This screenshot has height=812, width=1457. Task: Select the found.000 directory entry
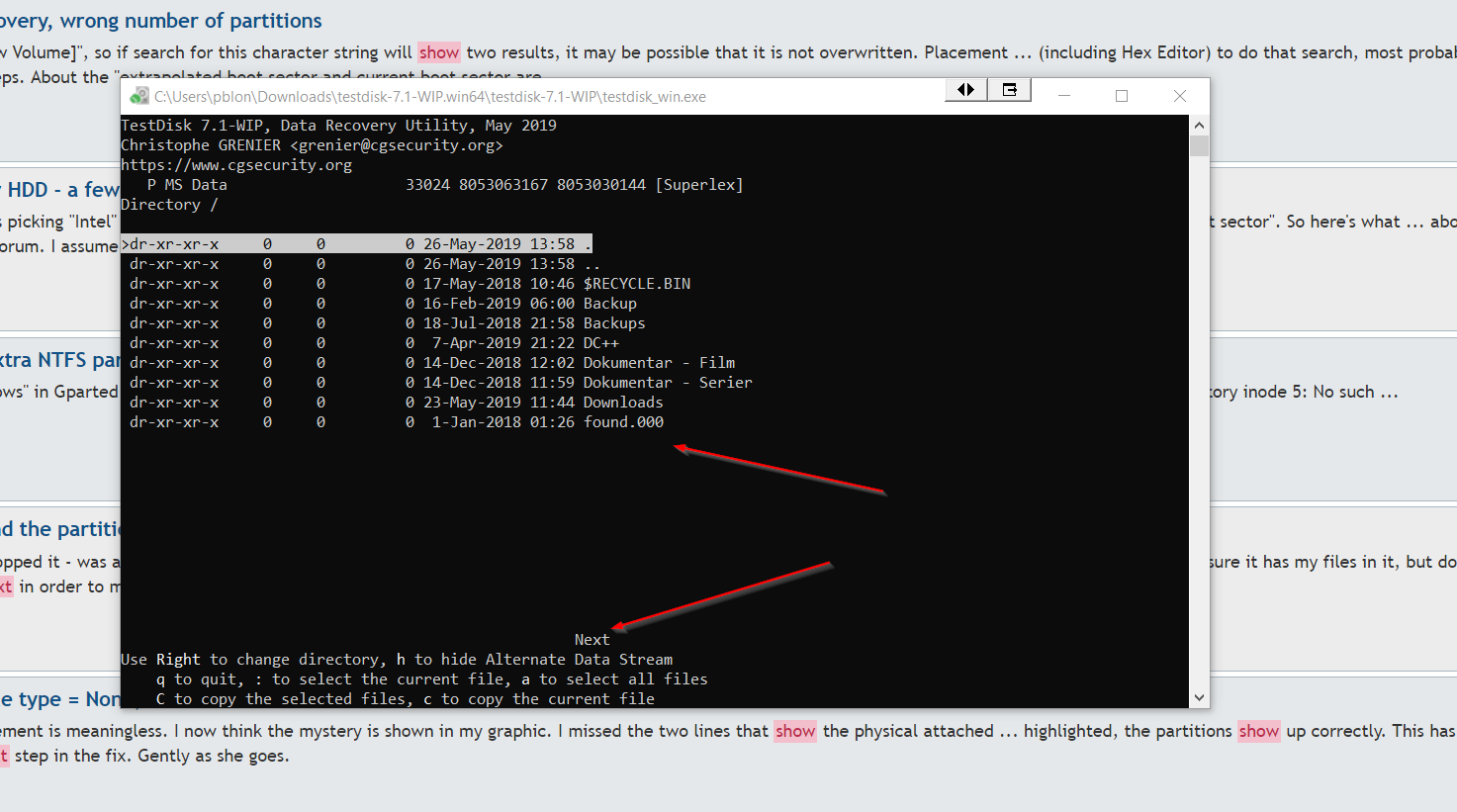pyautogui.click(x=396, y=422)
